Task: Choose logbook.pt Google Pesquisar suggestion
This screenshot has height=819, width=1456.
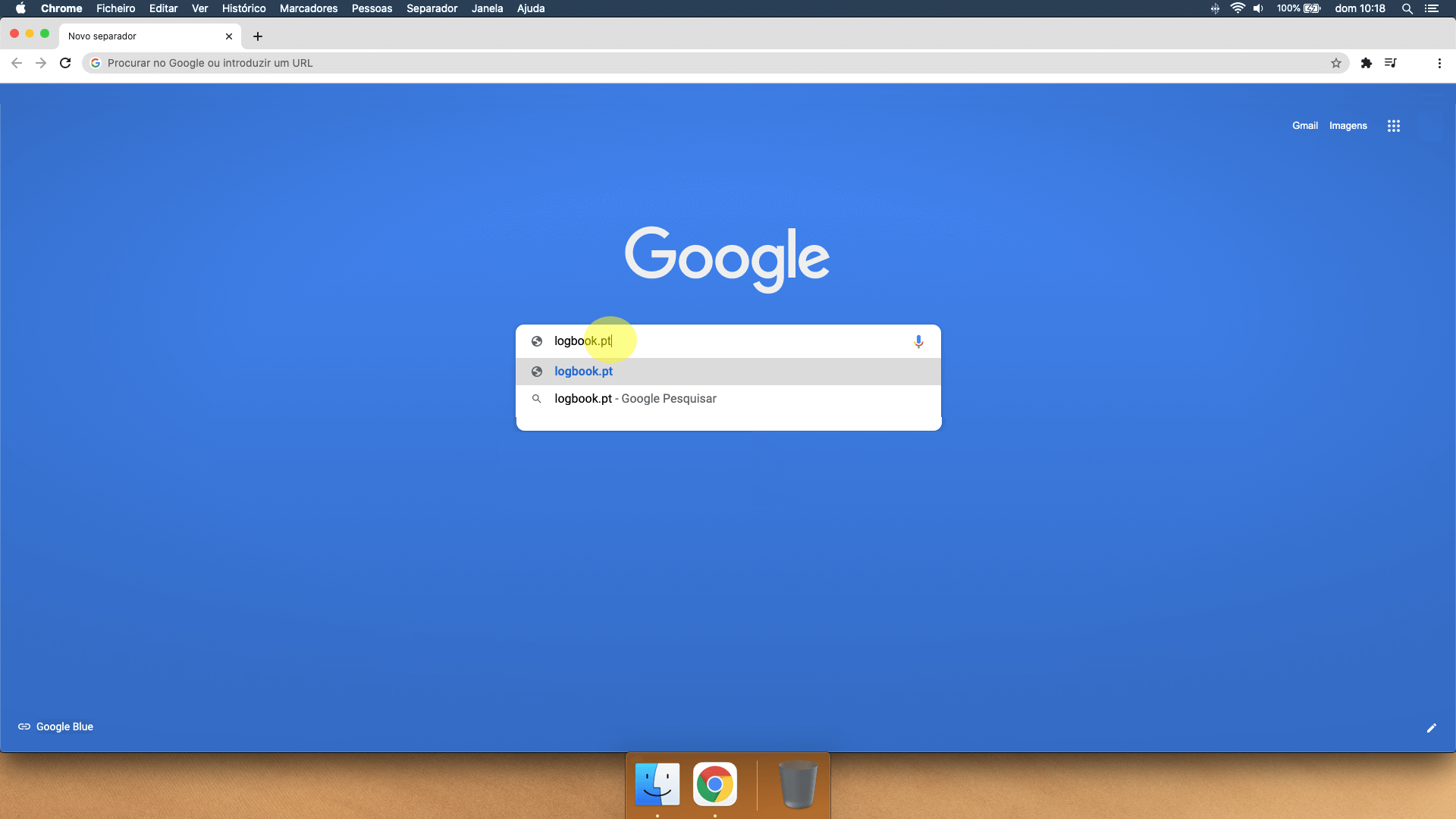Action: pyautogui.click(x=728, y=399)
